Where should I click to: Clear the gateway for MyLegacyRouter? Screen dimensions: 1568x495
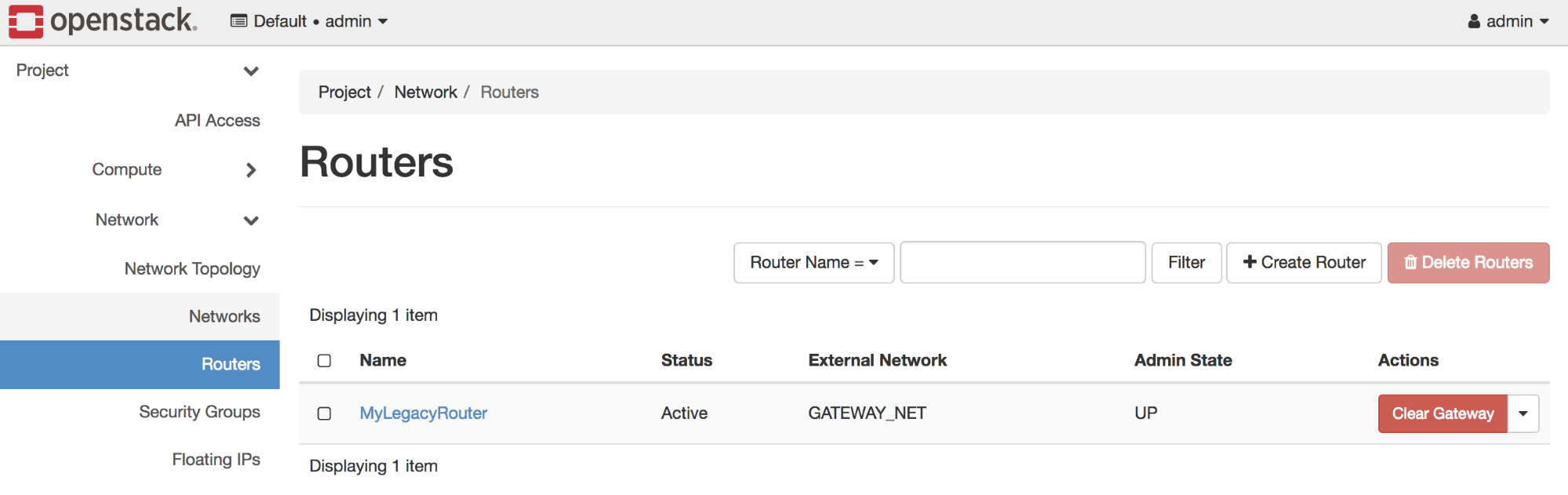click(1442, 413)
